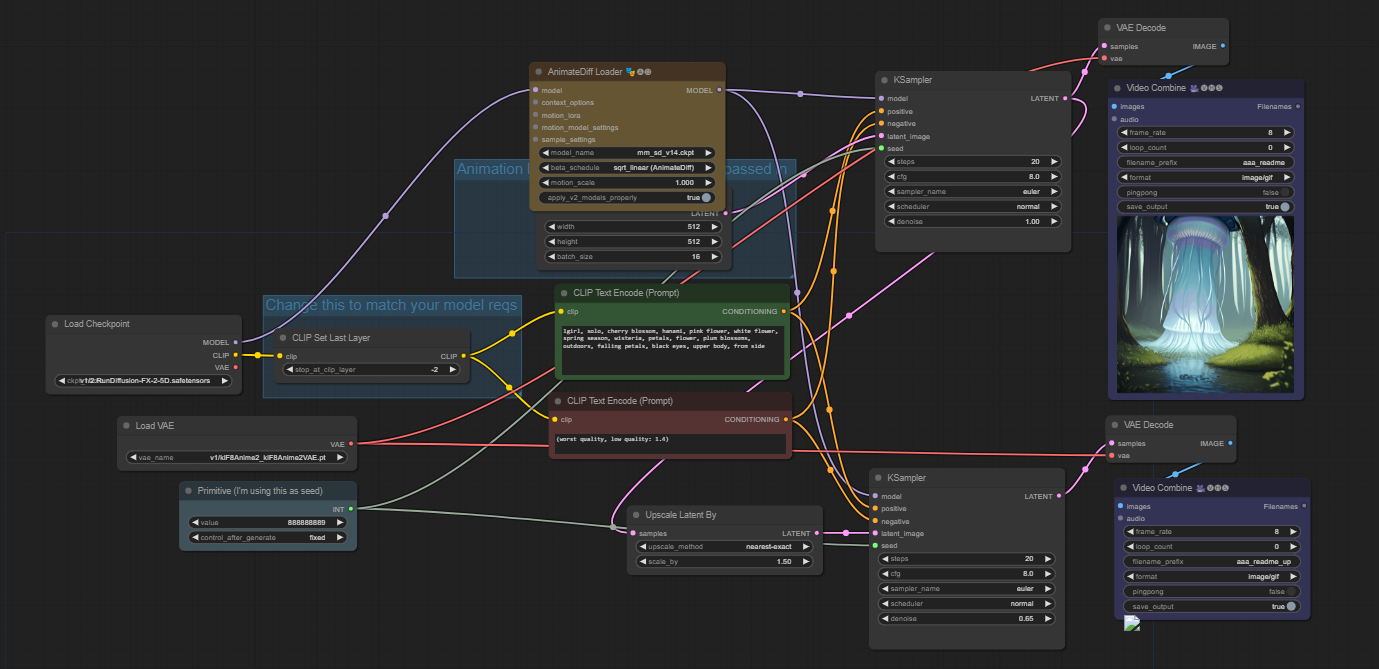The height and width of the screenshot is (669, 1379).
Task: Collapse the AnimateDiff Loader node via its title dot
Action: [x=537, y=71]
